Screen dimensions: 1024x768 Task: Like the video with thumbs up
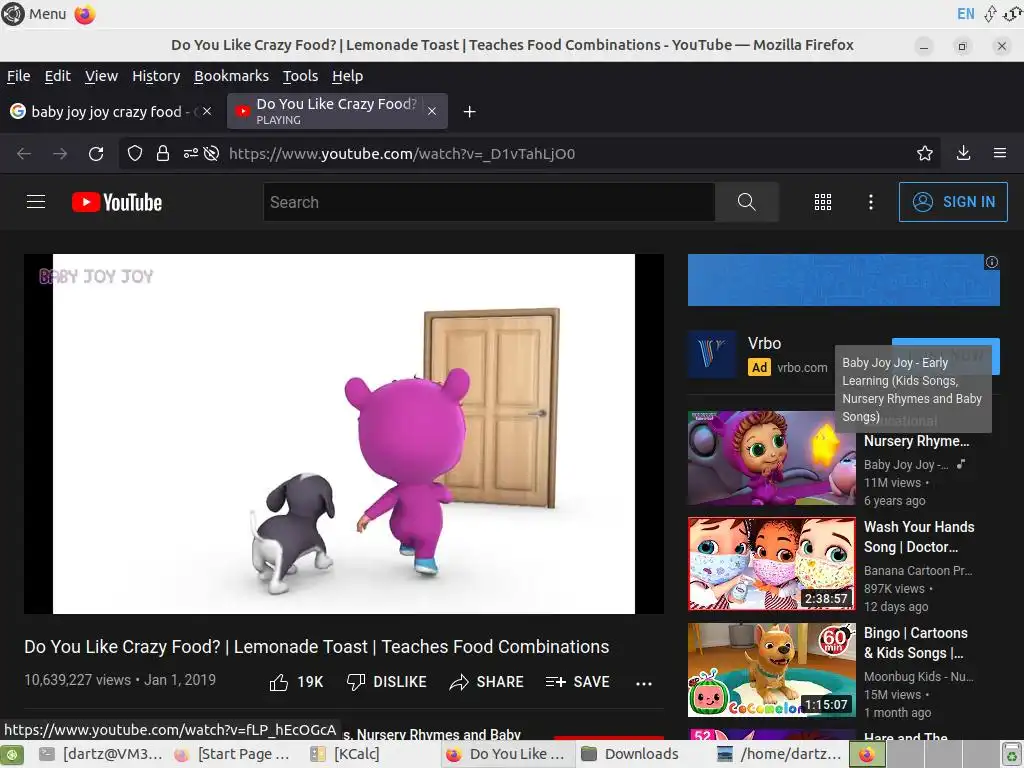click(x=296, y=682)
